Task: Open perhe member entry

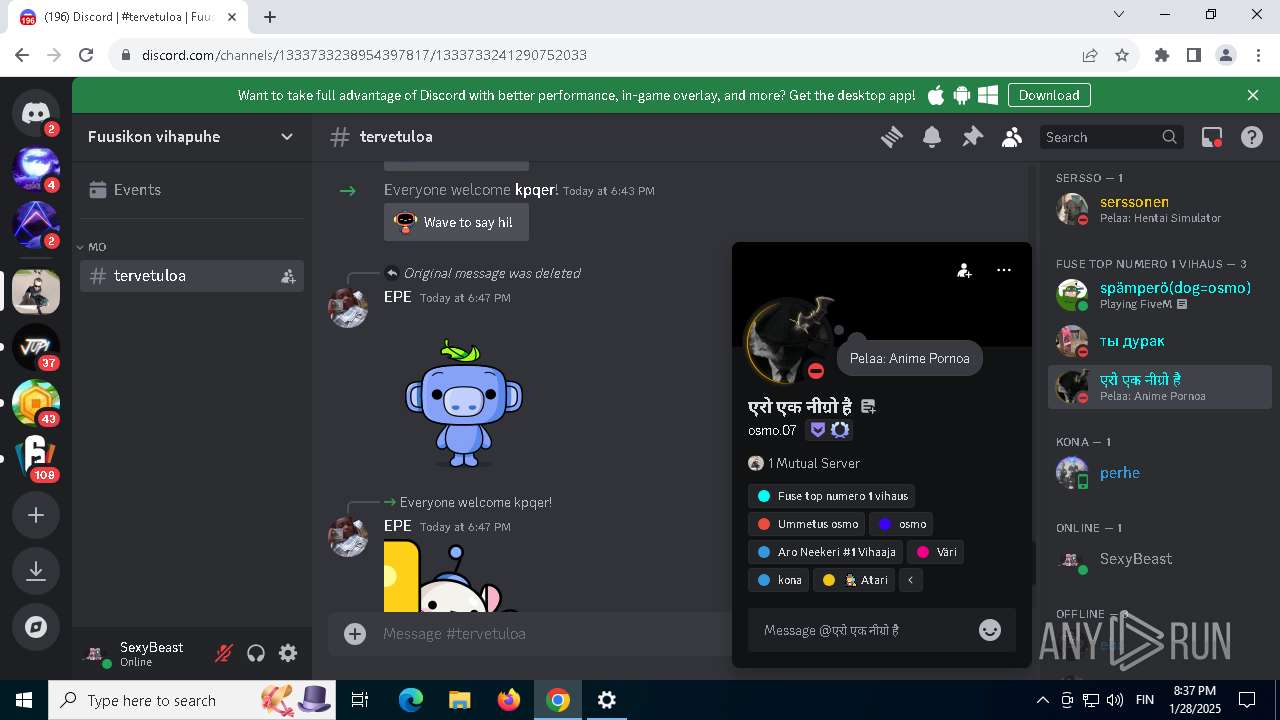Action: coord(1160,473)
